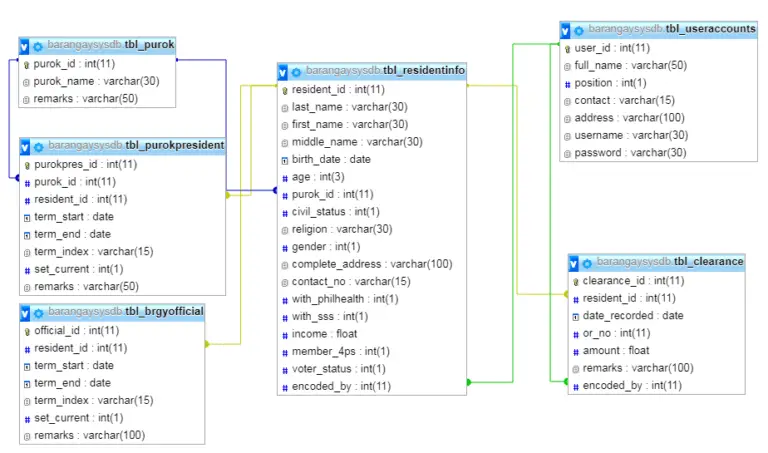Screen dimensions: 768x453
Task: Toggle the V box on tbl_purokpresident header
Action: tap(25, 146)
